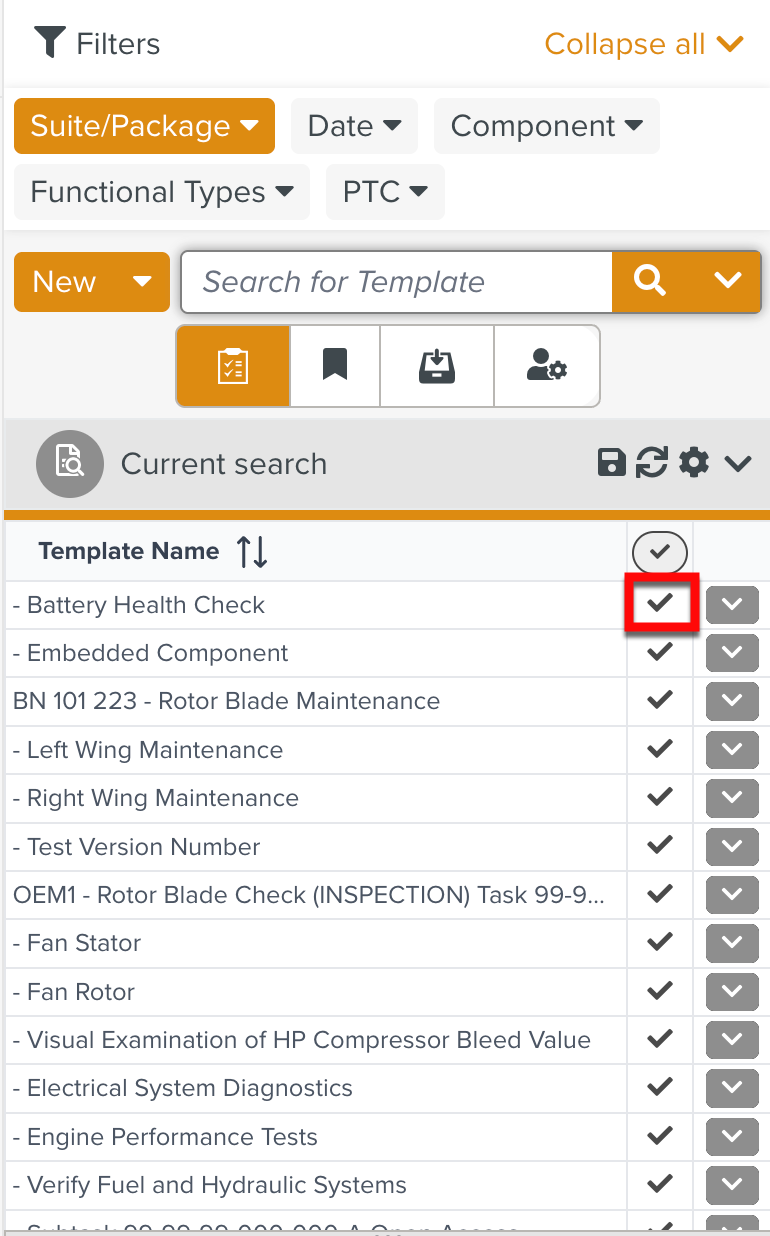Image resolution: width=770 pixels, height=1236 pixels.
Task: Expand row menu for Embedded Component
Action: (732, 653)
